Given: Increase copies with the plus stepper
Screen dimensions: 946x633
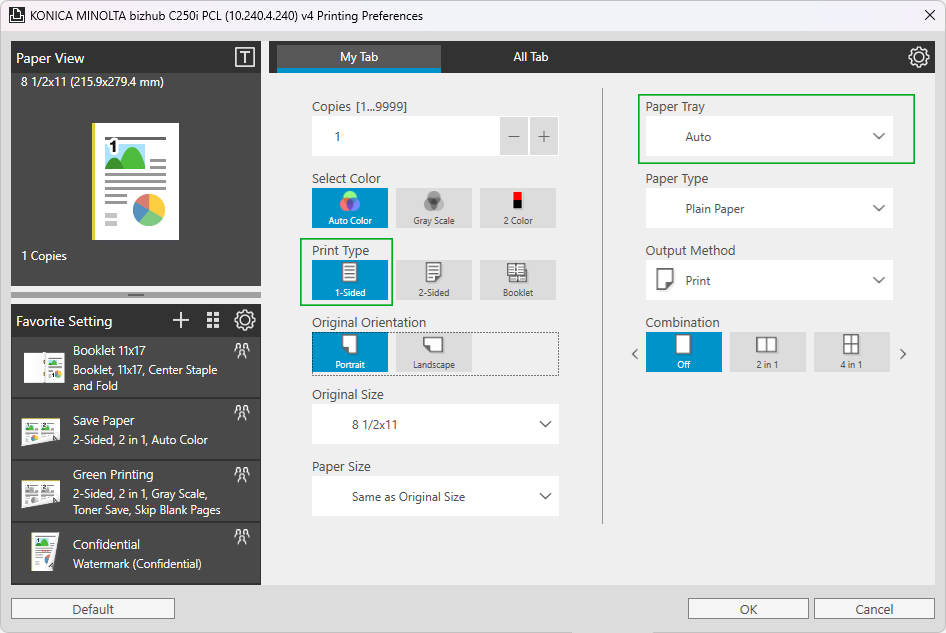Looking at the screenshot, I should pyautogui.click(x=543, y=137).
